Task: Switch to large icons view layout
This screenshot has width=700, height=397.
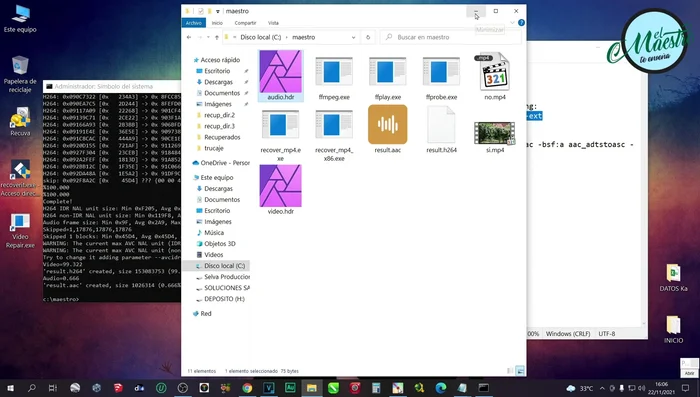Action: pyautogui.click(x=520, y=371)
